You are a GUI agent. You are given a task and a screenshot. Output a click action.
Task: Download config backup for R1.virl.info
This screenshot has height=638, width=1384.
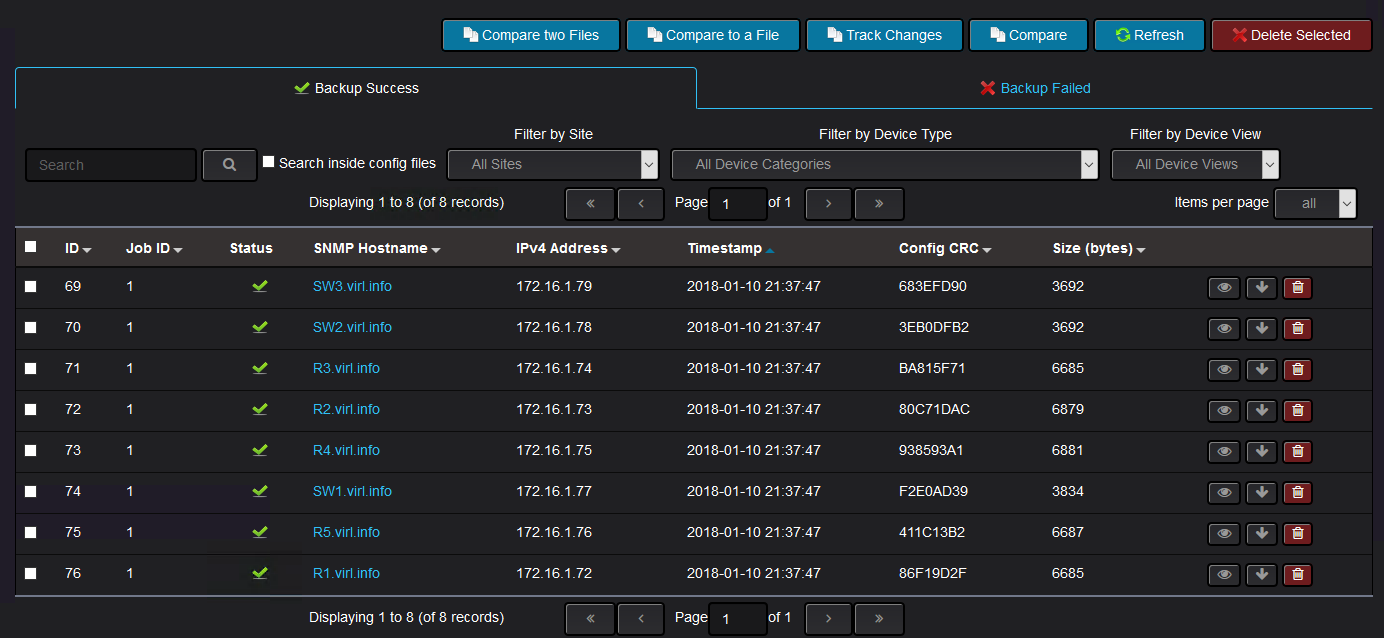(x=1261, y=575)
